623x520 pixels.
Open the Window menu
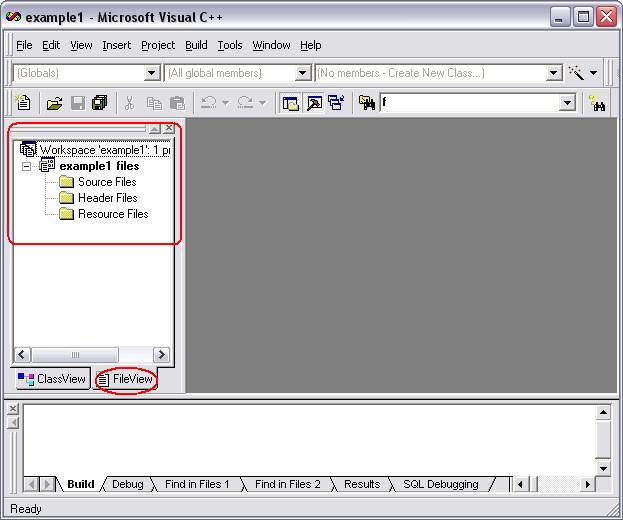(271, 45)
